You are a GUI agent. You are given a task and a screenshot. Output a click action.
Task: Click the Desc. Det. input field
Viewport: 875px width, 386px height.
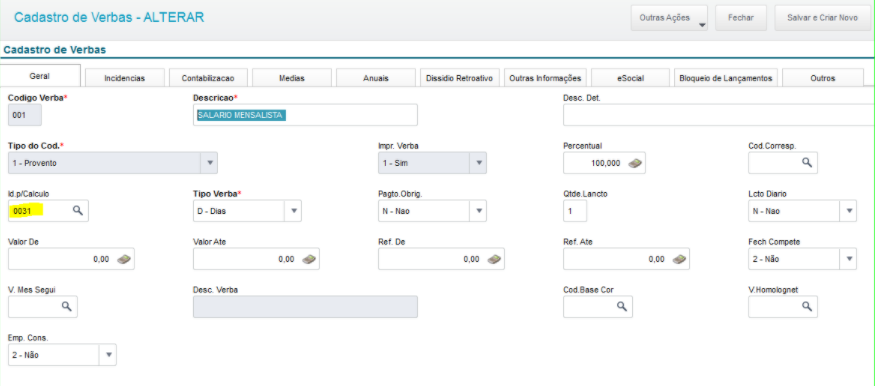719,115
